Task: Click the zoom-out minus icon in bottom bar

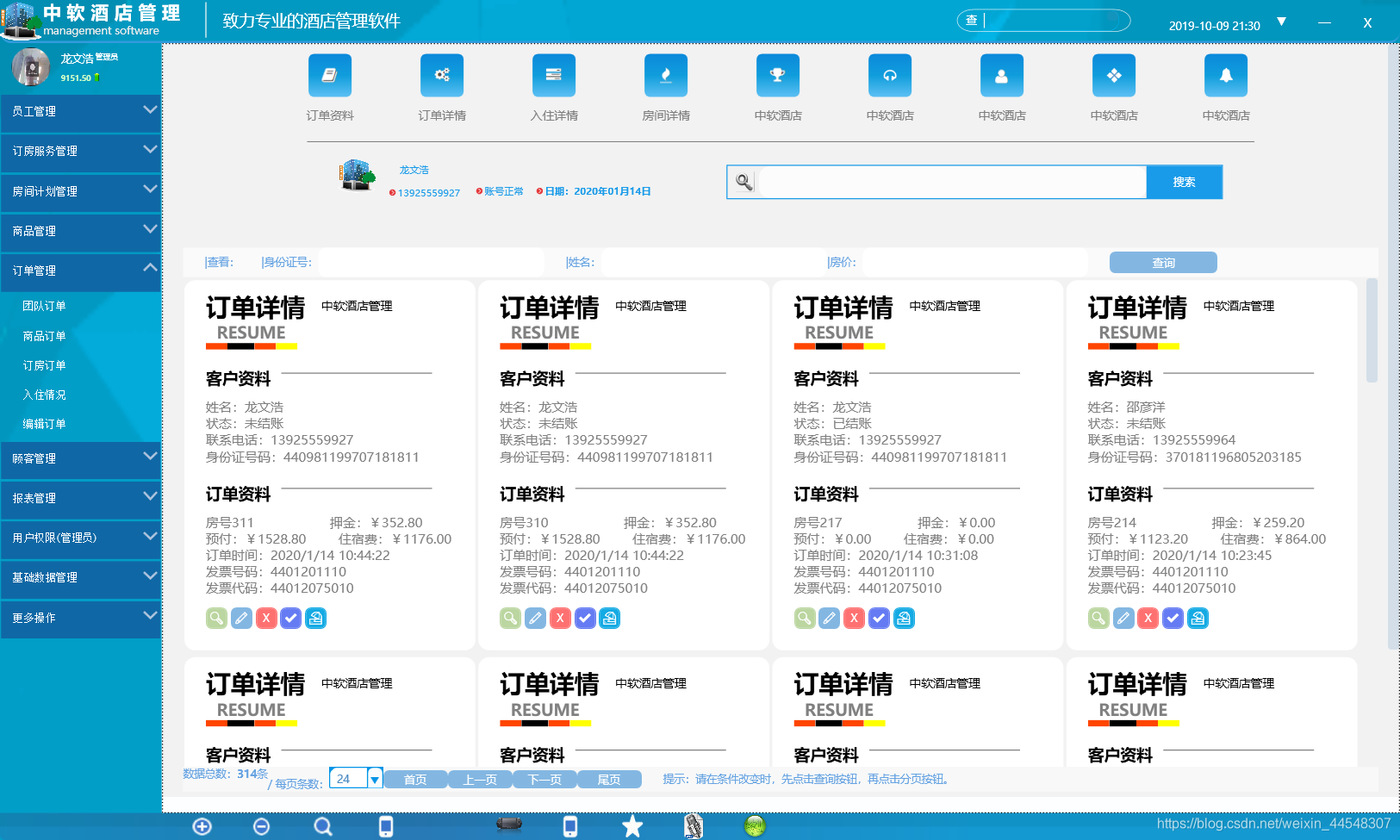Action: pos(262,826)
